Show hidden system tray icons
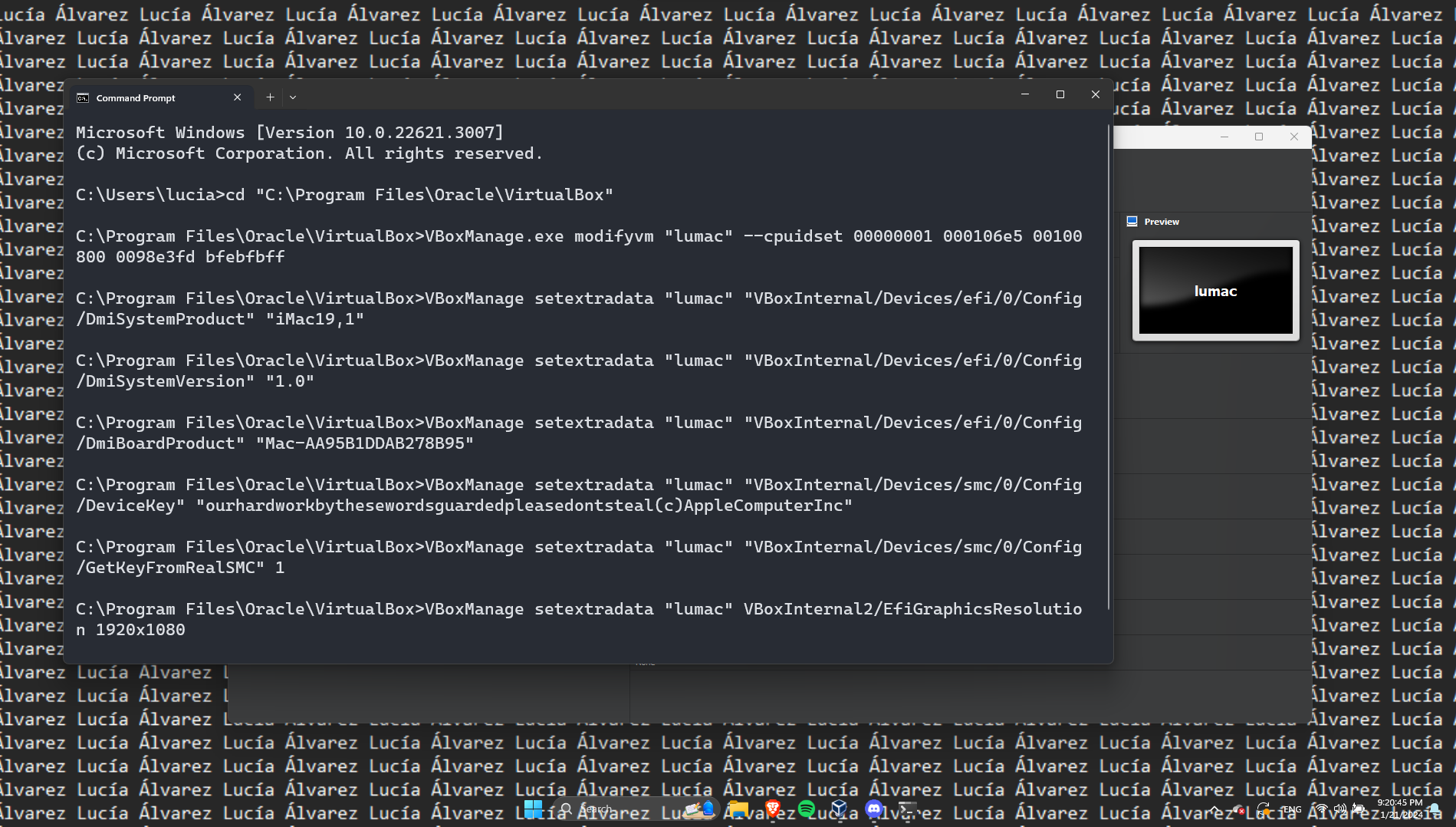 coord(1215,809)
